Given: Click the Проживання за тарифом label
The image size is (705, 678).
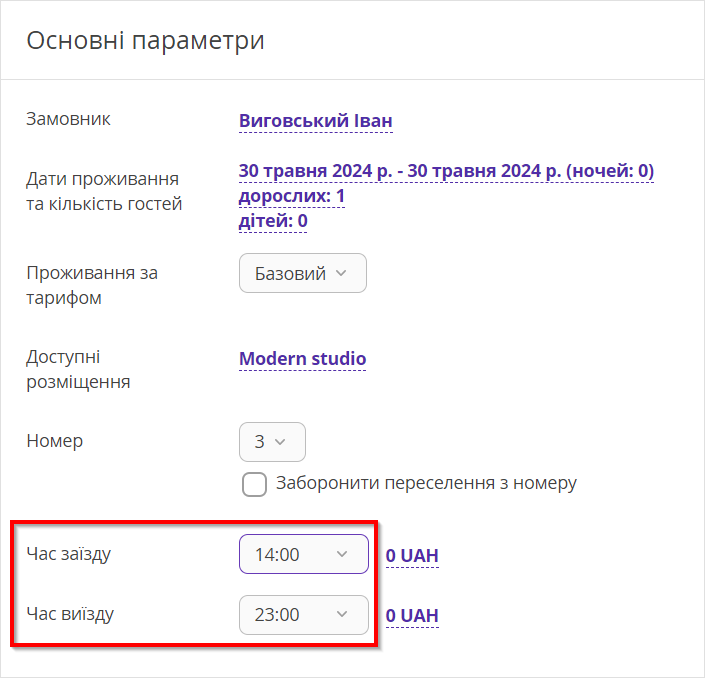Looking at the screenshot, I should pos(92,285).
